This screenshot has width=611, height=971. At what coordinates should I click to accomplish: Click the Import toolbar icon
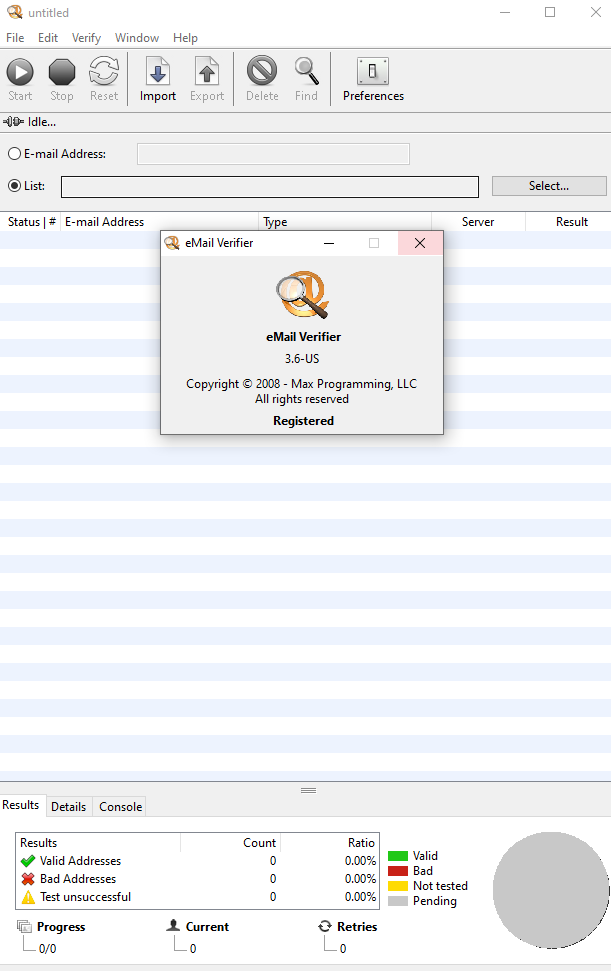point(158,72)
